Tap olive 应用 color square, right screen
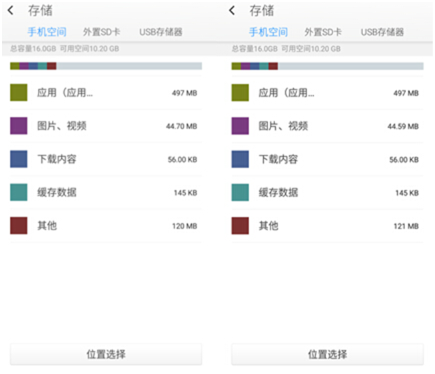This screenshot has height=374, width=435. (240, 92)
